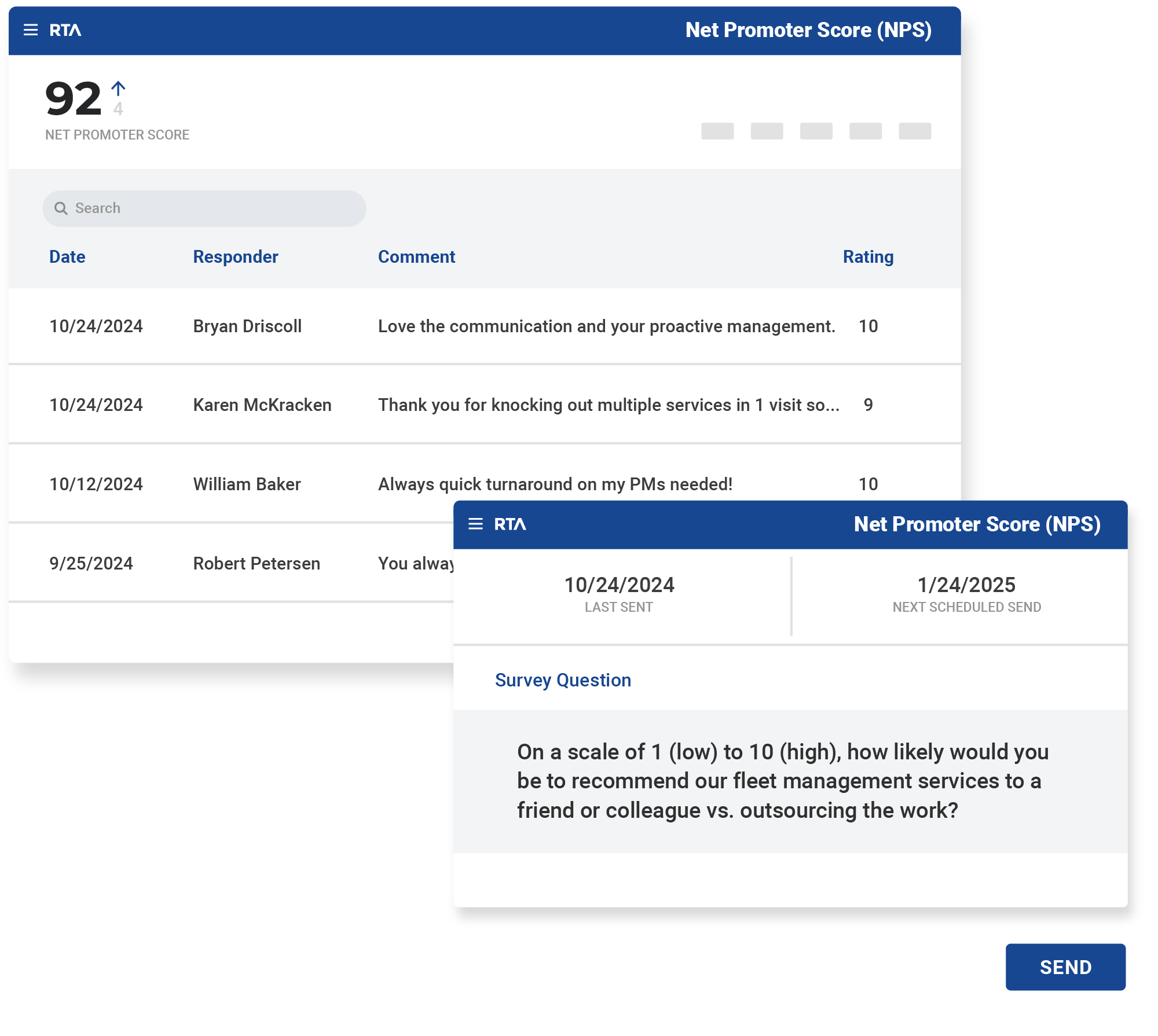
Task: Click the 10/12/2024 date cell
Action: pos(96,484)
